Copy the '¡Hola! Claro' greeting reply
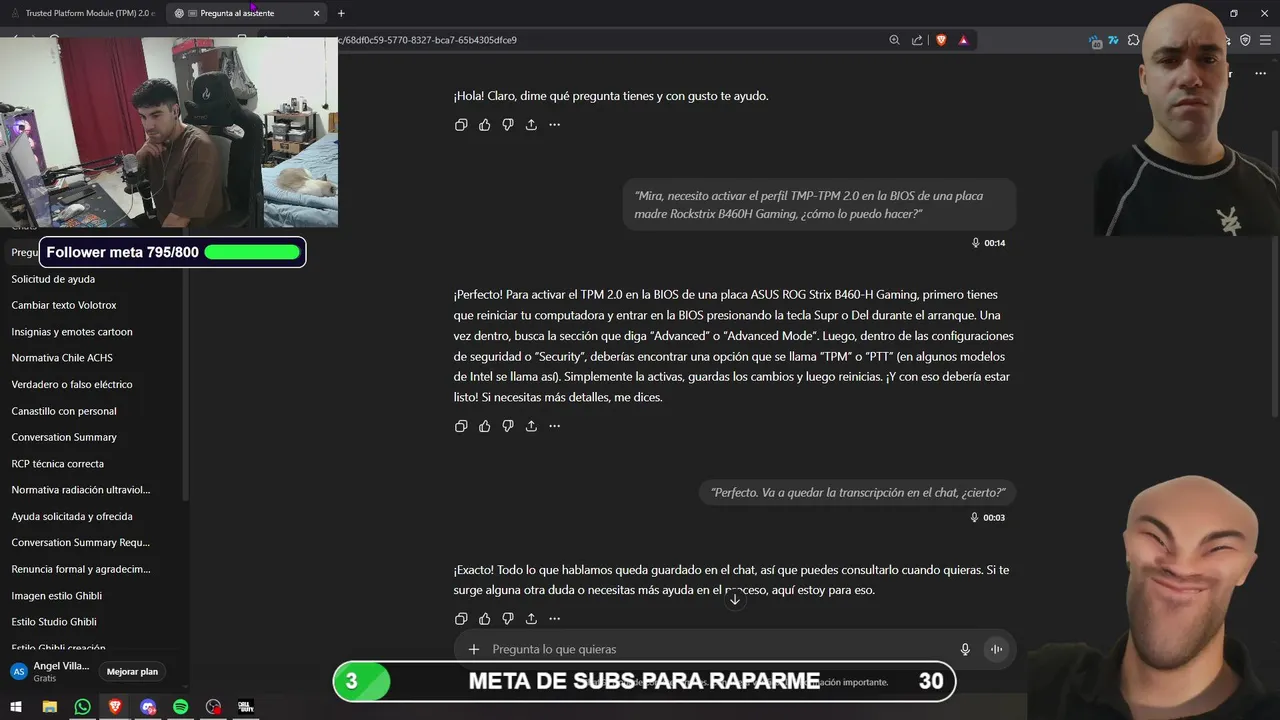This screenshot has height=720, width=1280. (461, 125)
